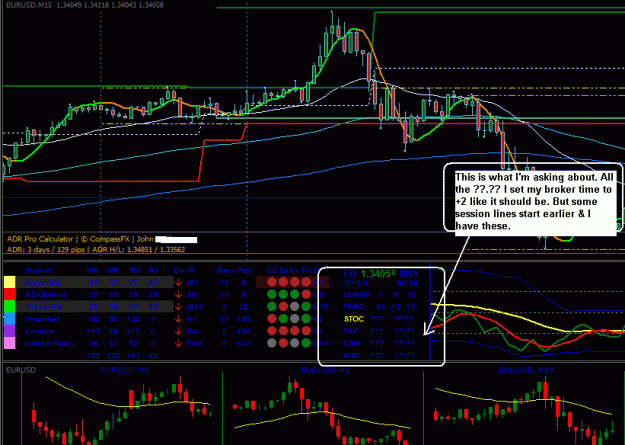Screen dimensions: 625x445
Task: Click the green Hx signal dot in DAY row
Action: click(x=306, y=343)
